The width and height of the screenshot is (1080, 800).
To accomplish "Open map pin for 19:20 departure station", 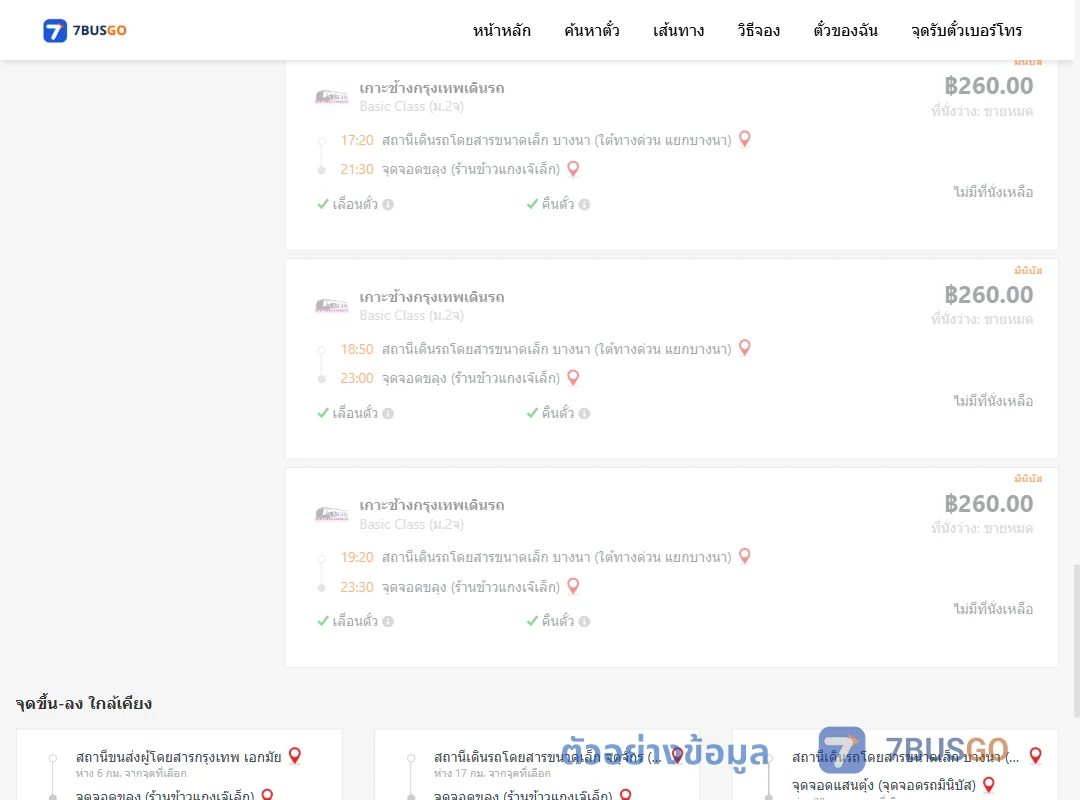I will (745, 556).
